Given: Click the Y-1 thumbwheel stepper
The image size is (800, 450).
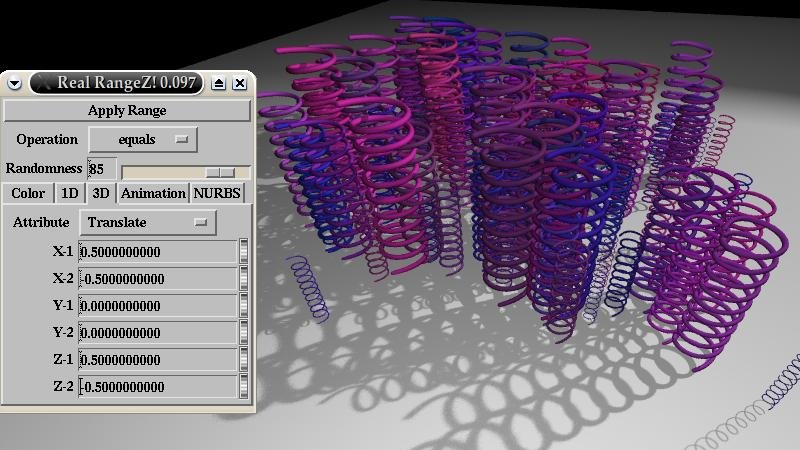Looking at the screenshot, I should tap(244, 306).
